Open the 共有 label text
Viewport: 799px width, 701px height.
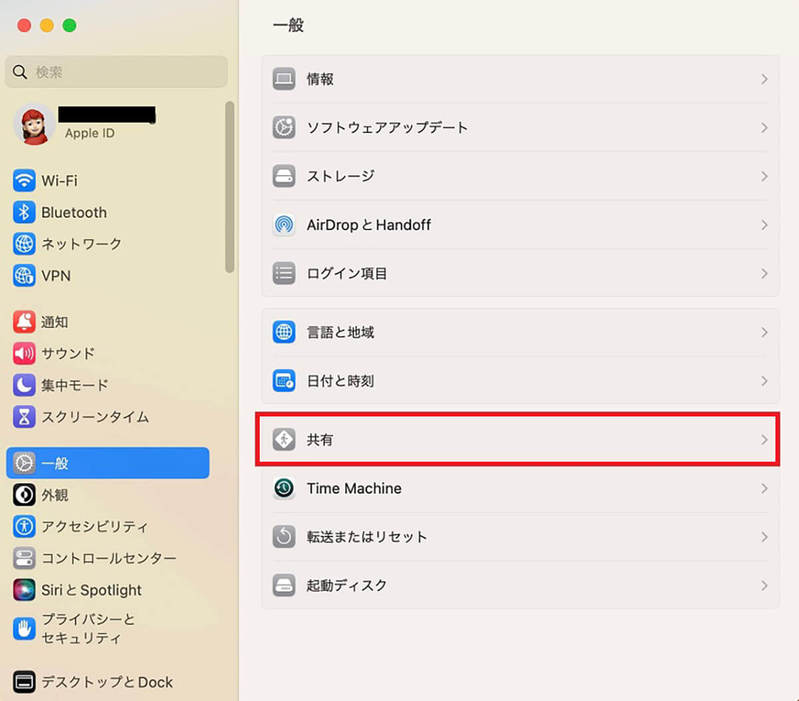coord(320,440)
